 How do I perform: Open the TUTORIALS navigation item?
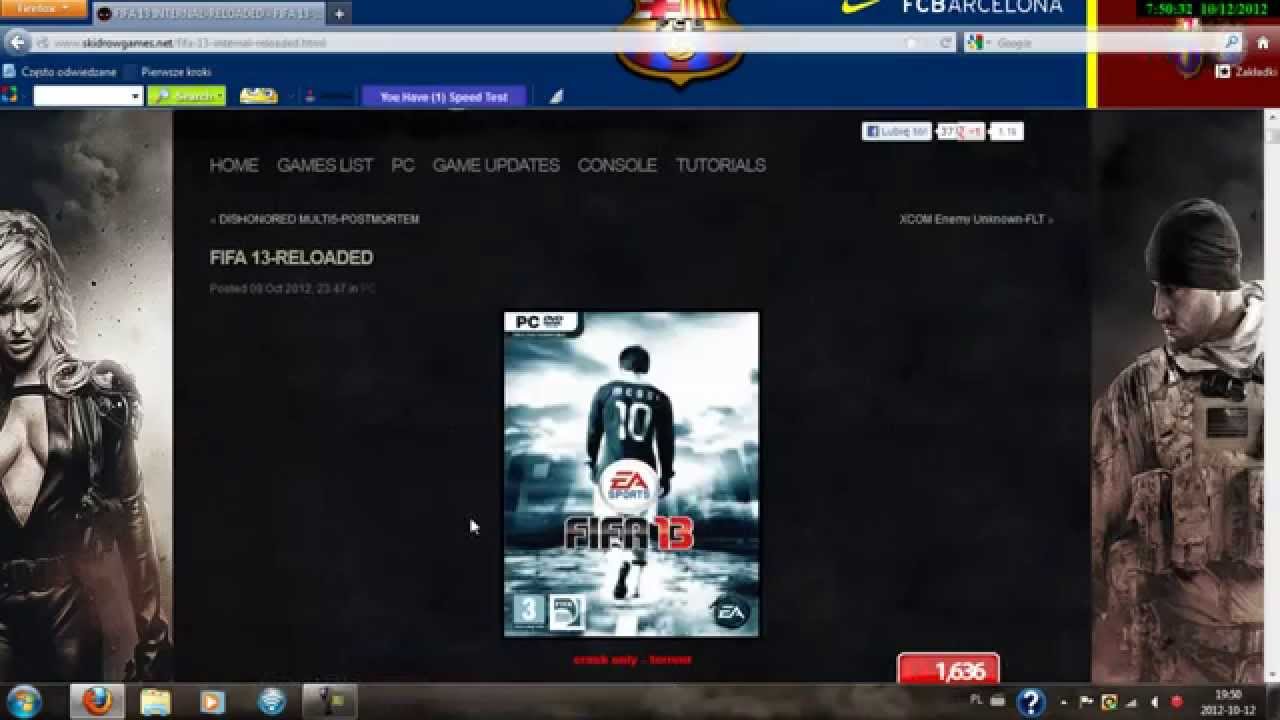[x=721, y=165]
